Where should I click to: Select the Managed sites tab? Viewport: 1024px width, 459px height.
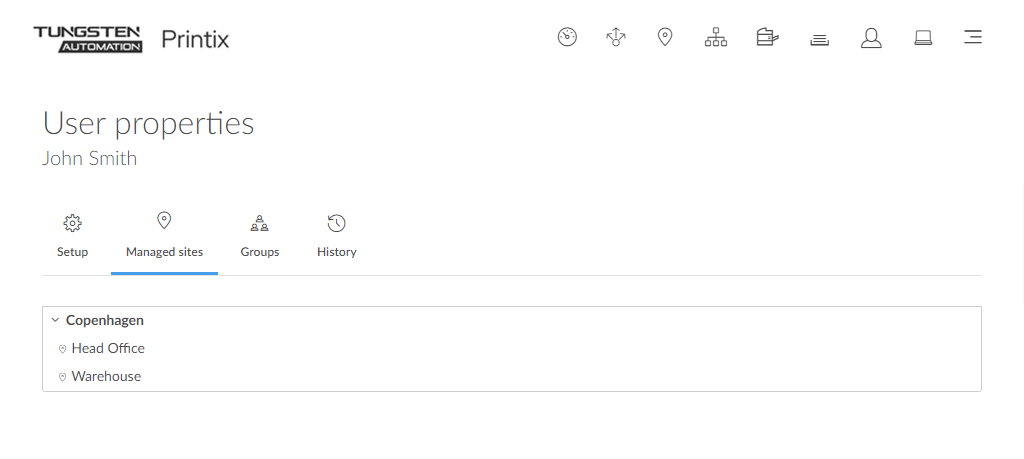tap(164, 237)
